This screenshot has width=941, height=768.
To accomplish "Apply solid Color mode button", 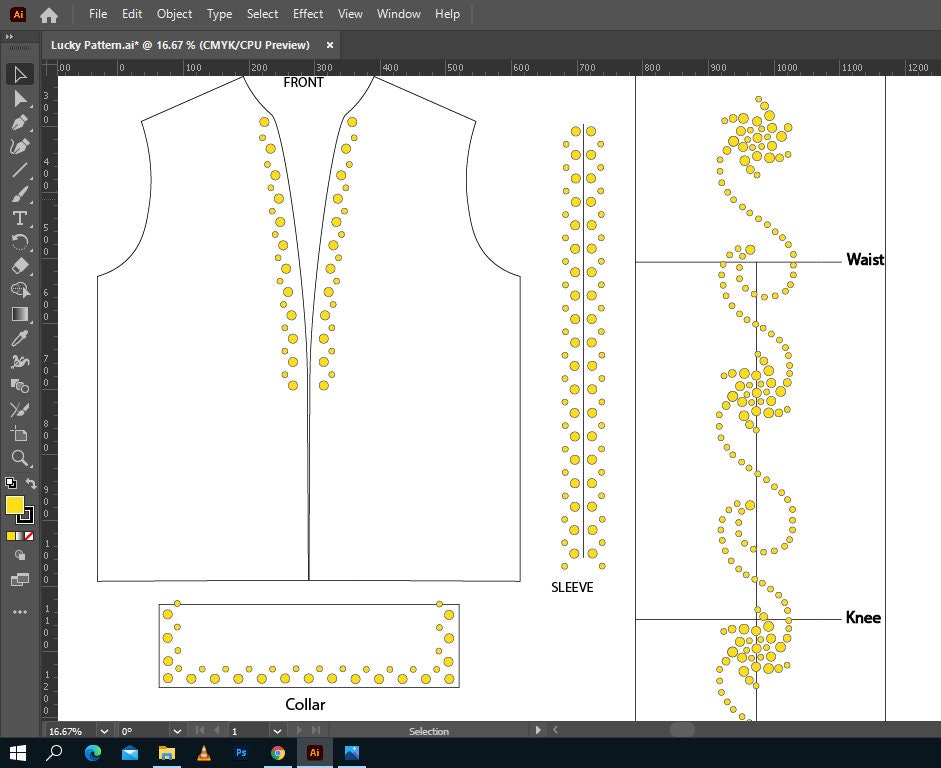I will pos(11,536).
